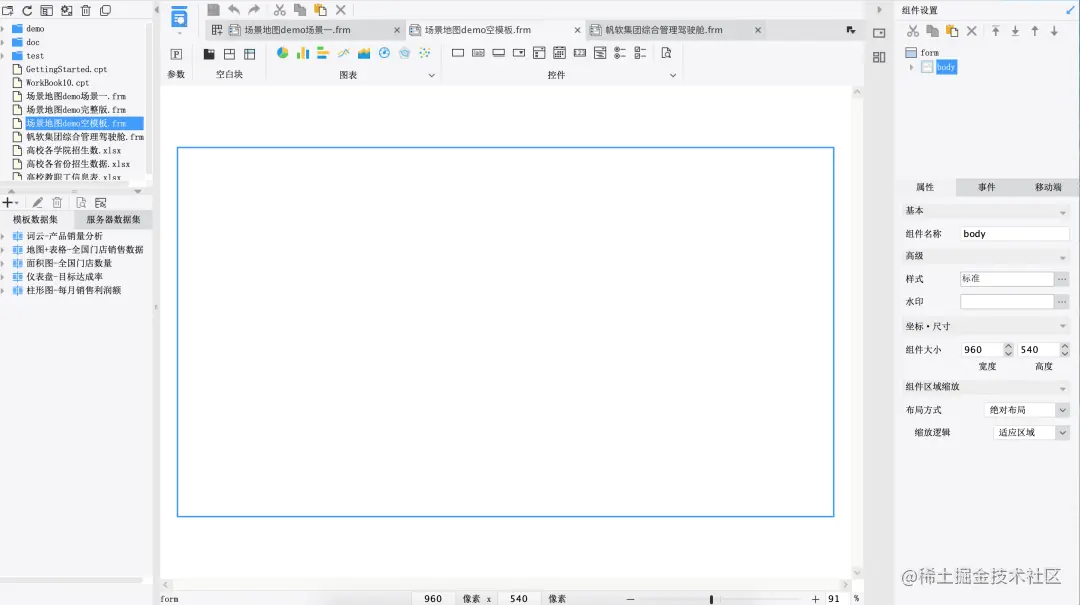Undo with the left curved arrow icon
This screenshot has width=1080, height=605.
tap(234, 10)
